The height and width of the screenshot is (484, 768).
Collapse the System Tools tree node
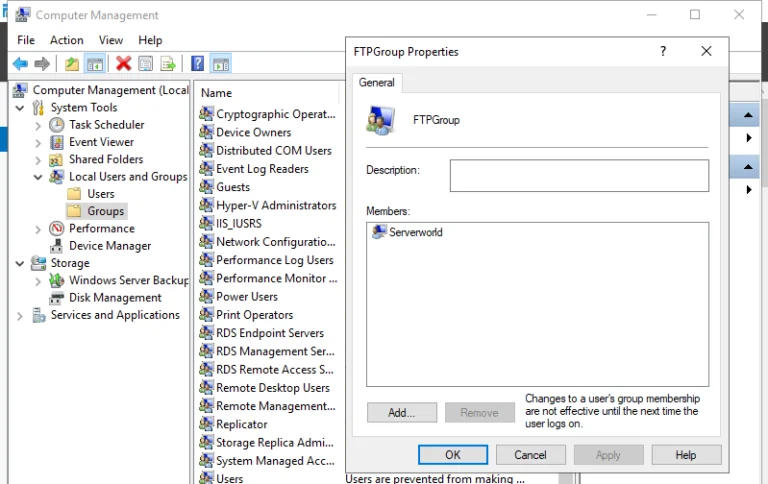tap(20, 108)
